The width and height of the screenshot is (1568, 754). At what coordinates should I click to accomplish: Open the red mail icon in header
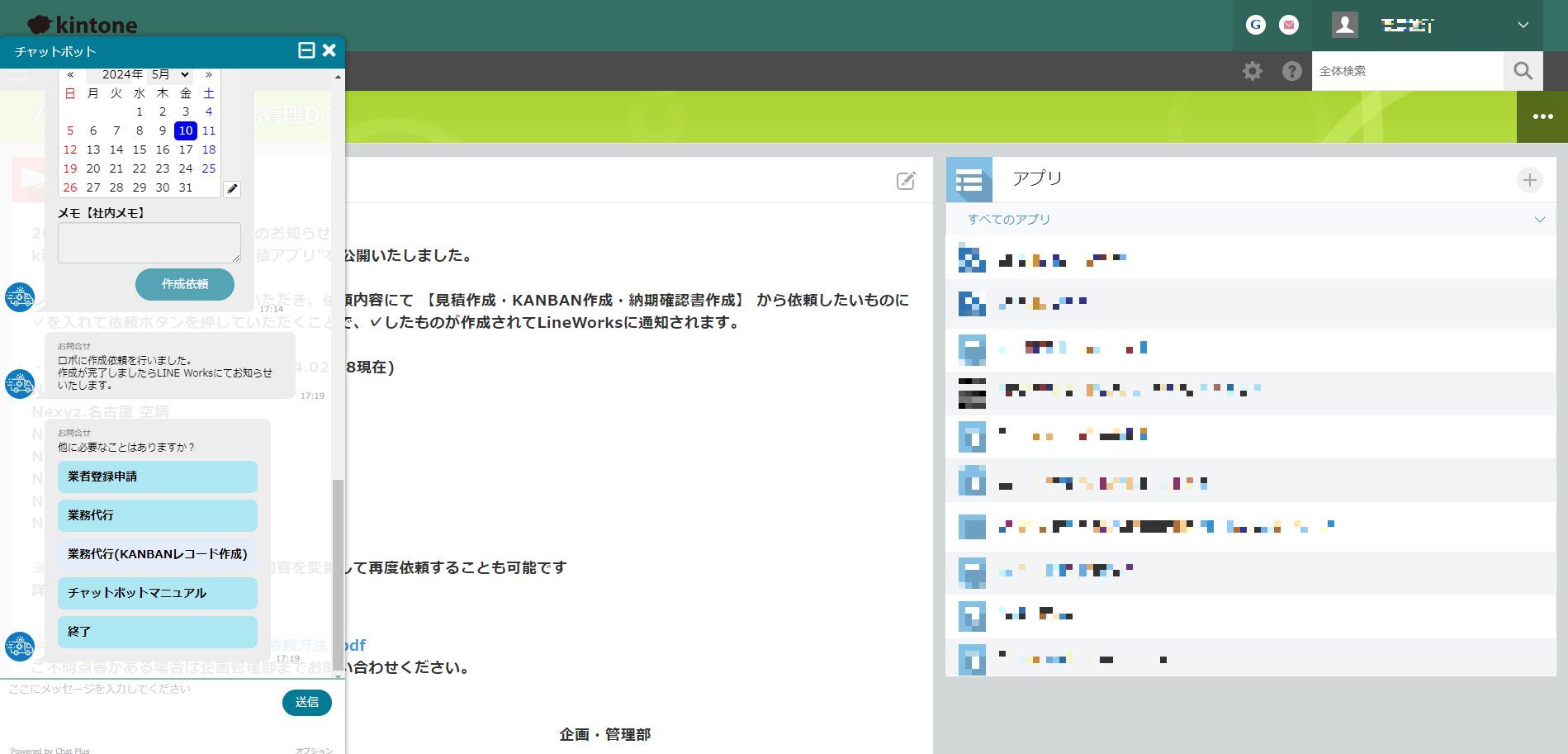[1288, 25]
